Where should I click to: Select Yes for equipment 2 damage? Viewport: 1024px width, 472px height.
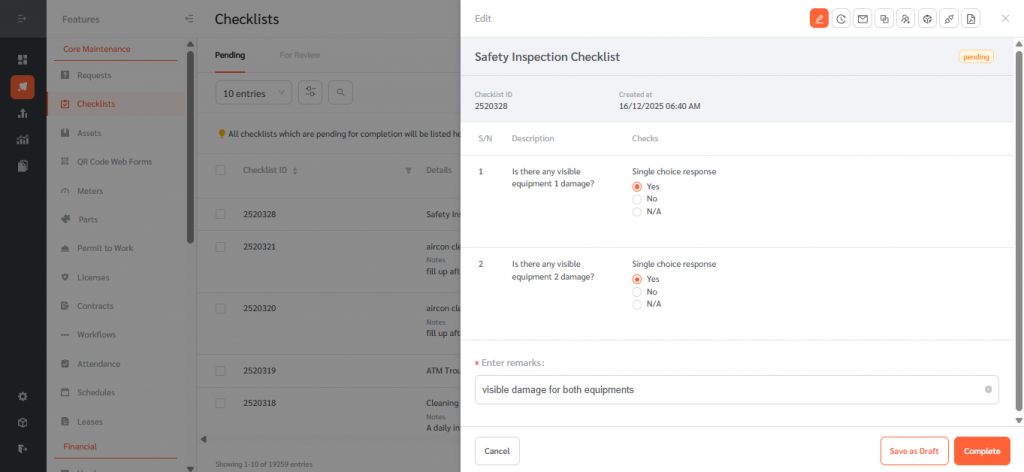coord(637,279)
